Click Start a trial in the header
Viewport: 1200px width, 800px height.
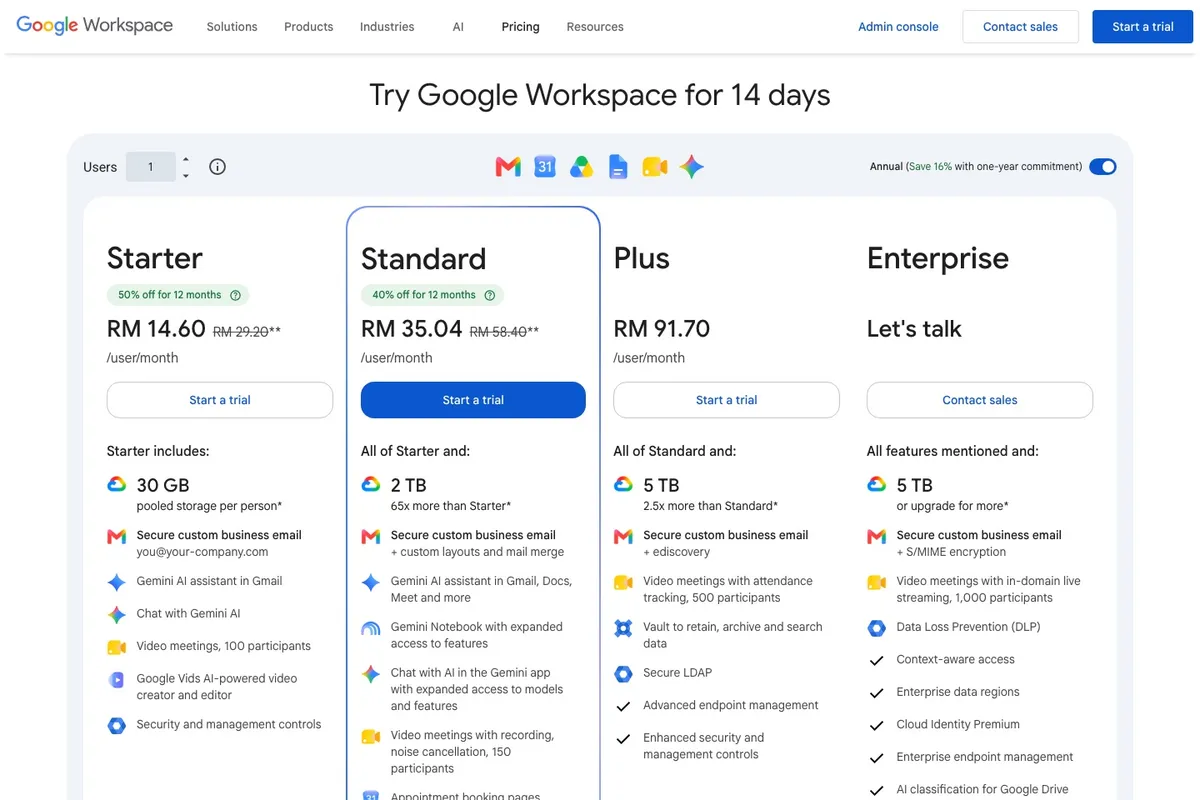1143,27
